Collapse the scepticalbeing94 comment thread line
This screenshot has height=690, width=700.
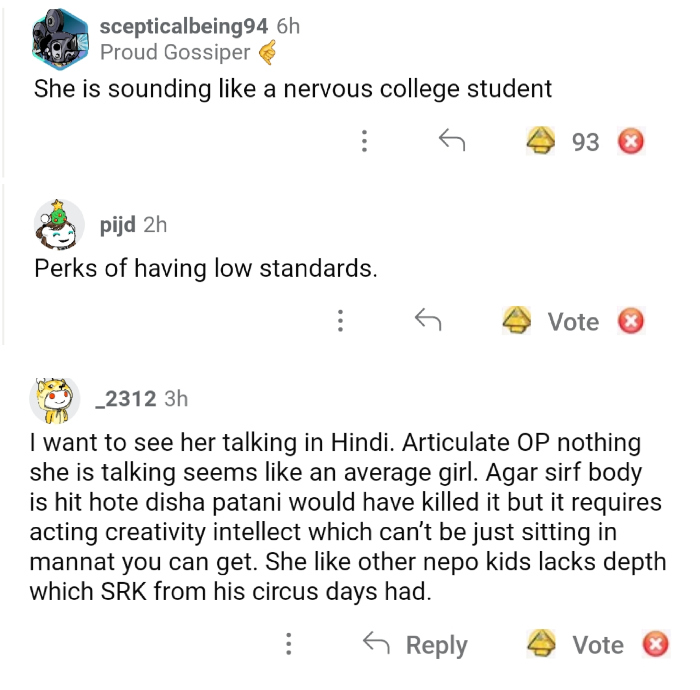point(3,90)
